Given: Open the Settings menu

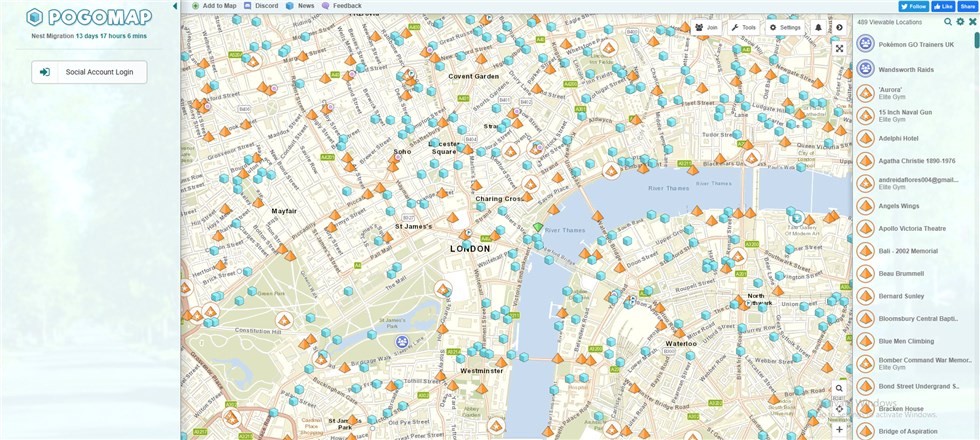Looking at the screenshot, I should pyautogui.click(x=784, y=28).
